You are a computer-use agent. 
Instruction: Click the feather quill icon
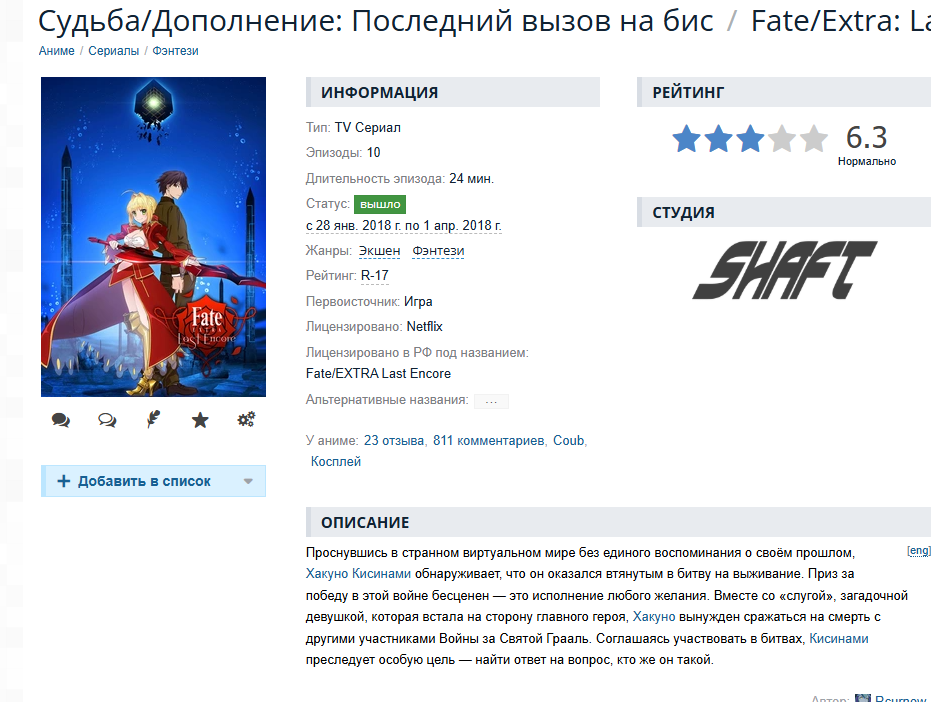pos(153,419)
